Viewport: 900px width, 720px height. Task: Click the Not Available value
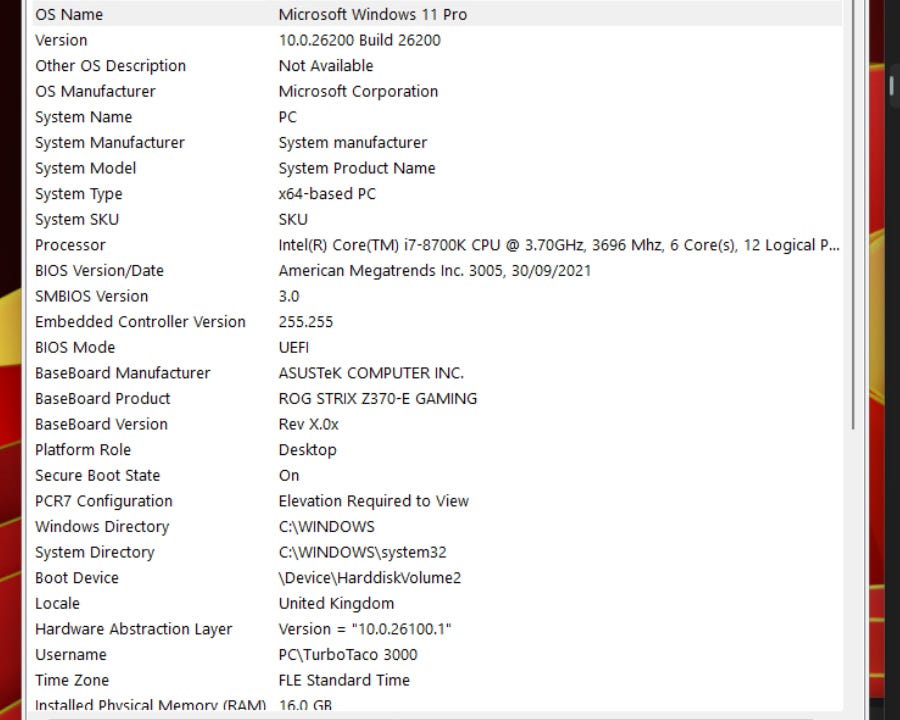pos(325,66)
